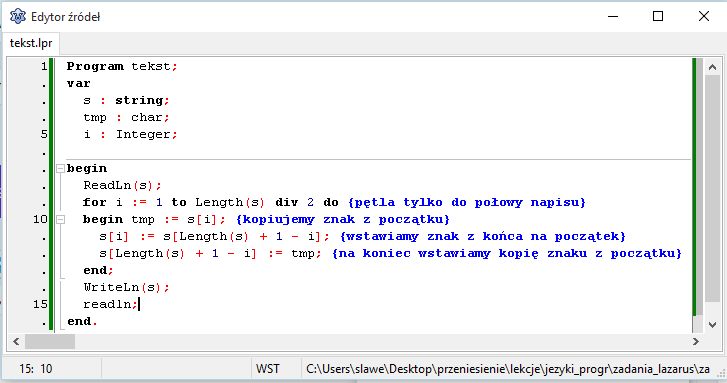This screenshot has height=383, width=727.
Task: Click comment '{pętla tylko do połowy napisu}'
Action: tap(467, 203)
